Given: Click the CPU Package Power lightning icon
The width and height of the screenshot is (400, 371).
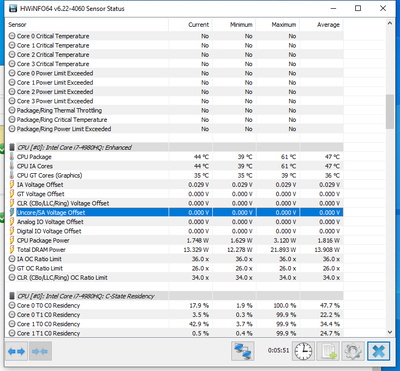Looking at the screenshot, I should pos(12,240).
